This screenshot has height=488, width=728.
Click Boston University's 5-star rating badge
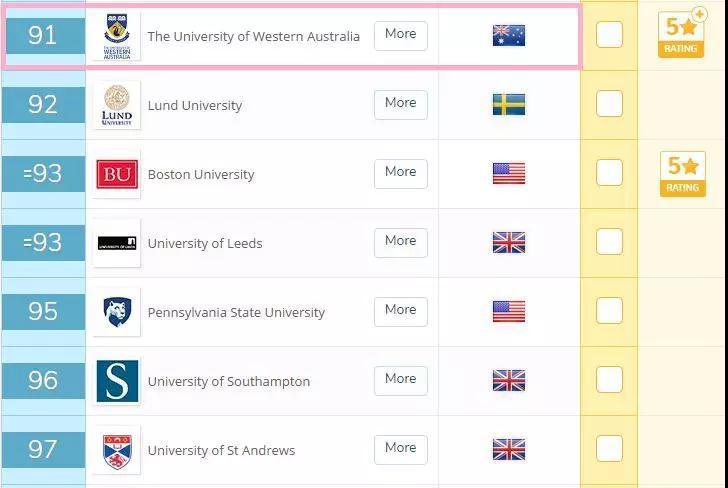point(682,174)
